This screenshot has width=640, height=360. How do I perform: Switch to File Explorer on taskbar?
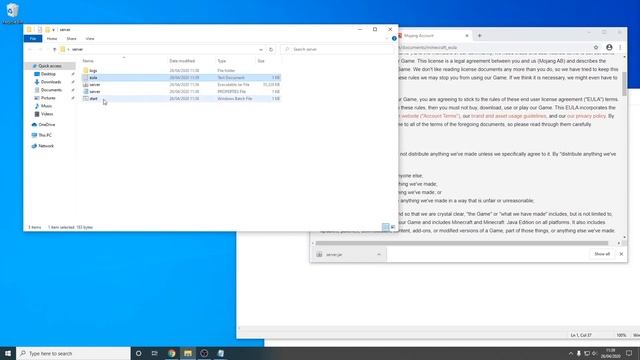[188, 353]
